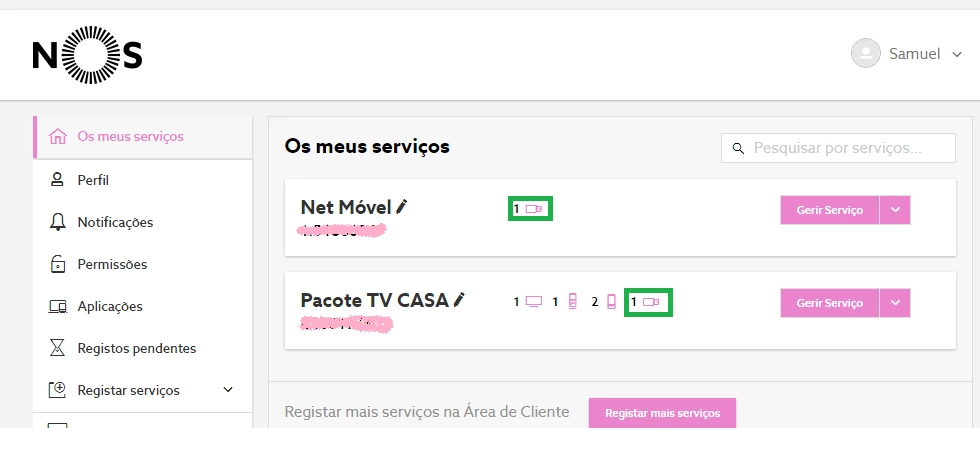This screenshot has width=980, height=467.
Task: Click the Net Móvel USB modem icon
Action: point(534,209)
